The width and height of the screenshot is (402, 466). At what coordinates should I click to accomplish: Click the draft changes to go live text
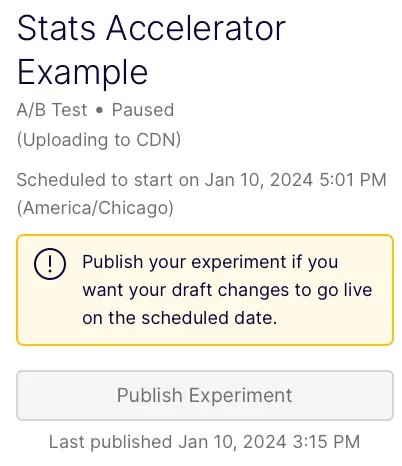[x=272, y=290]
